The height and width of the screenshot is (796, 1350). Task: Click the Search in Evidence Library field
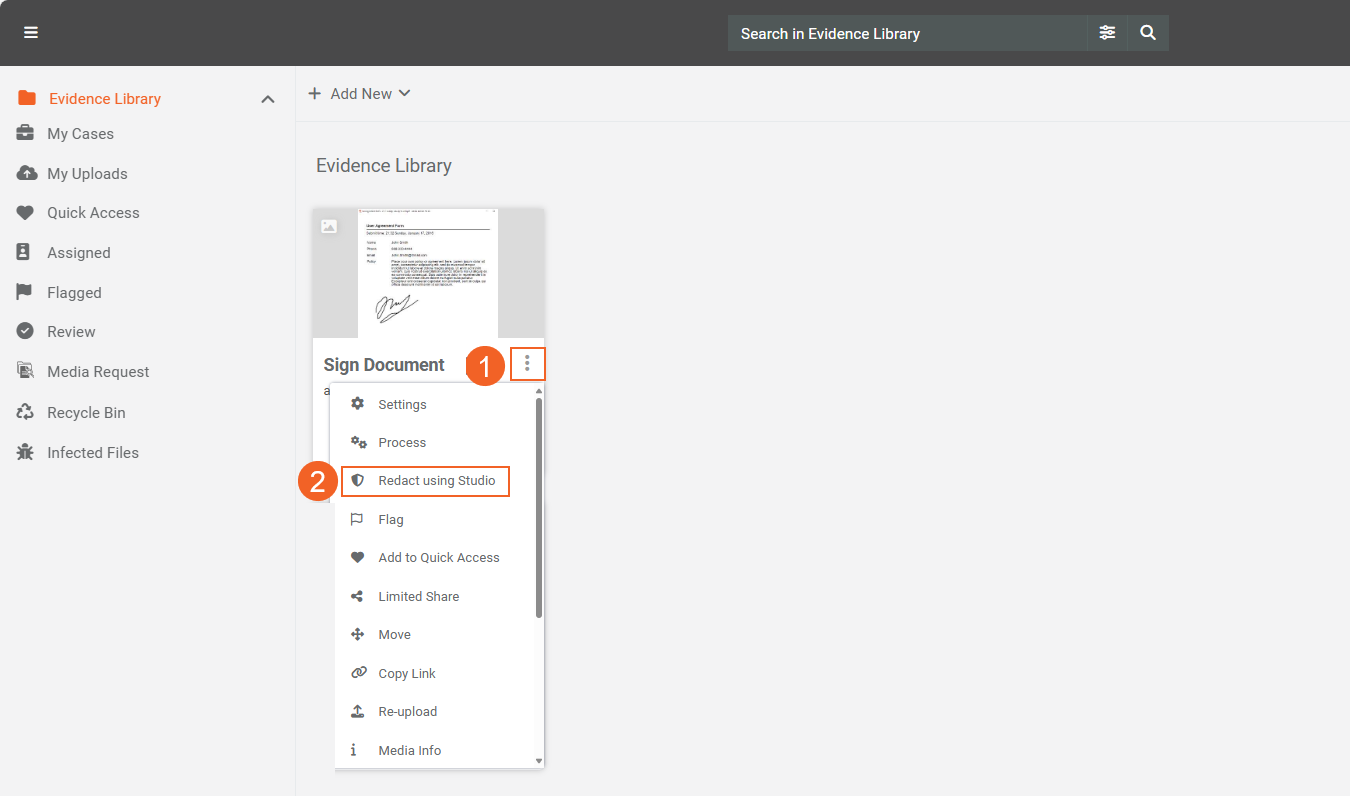tap(905, 33)
